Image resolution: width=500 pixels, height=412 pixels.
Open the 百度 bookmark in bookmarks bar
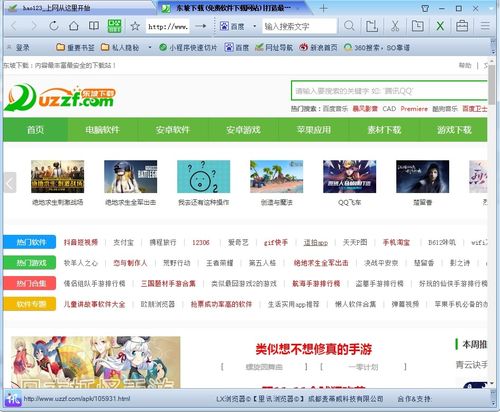(237, 48)
